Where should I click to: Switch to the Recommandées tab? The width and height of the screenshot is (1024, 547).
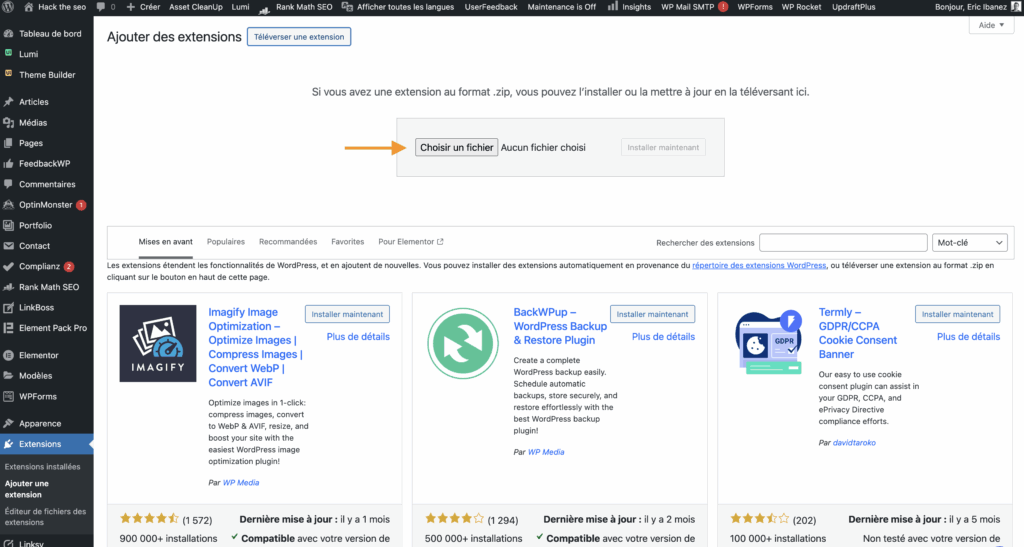[288, 242]
